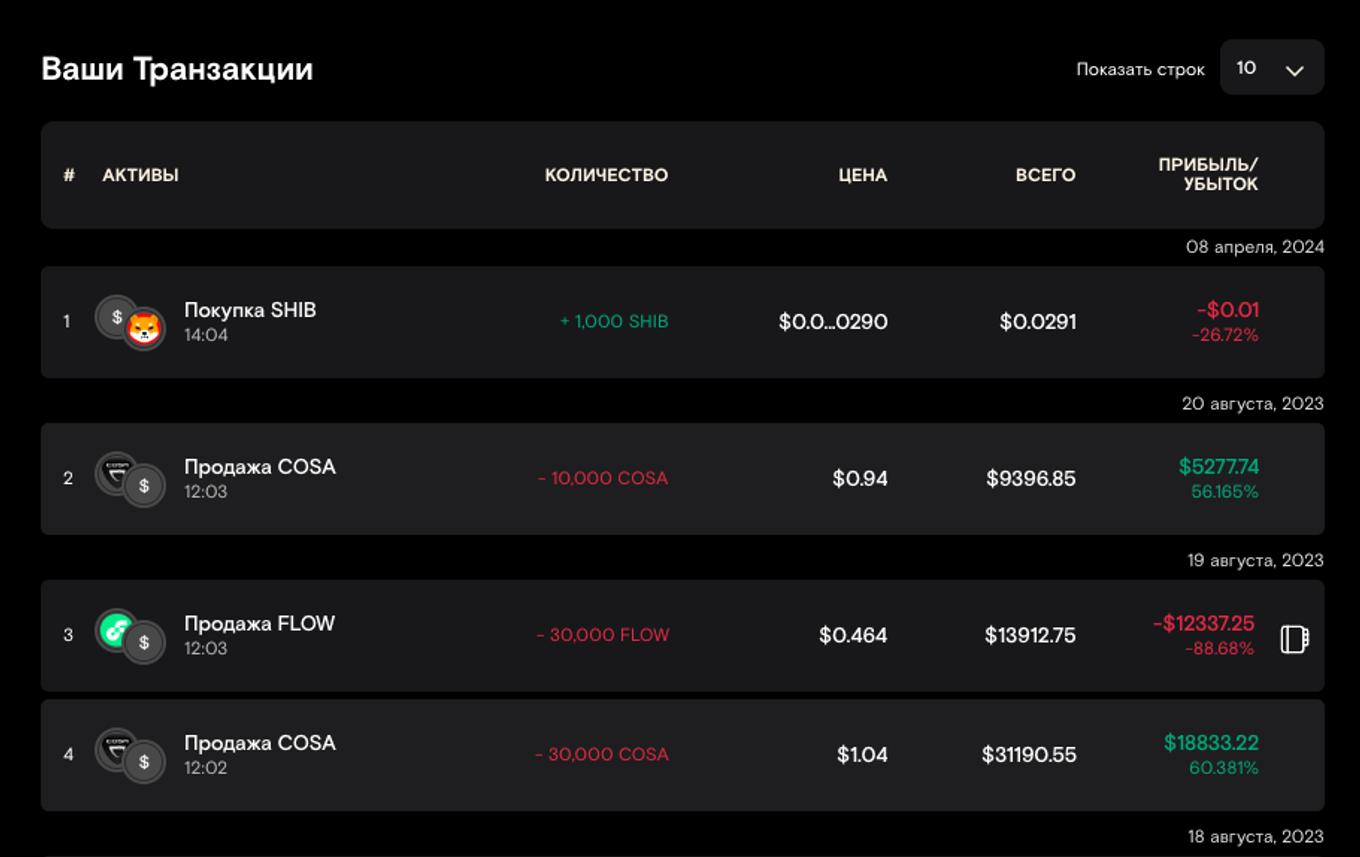The width and height of the screenshot is (1360, 857).
Task: Sort by the КОЛИЧЕСТВО column header
Action: pos(606,175)
